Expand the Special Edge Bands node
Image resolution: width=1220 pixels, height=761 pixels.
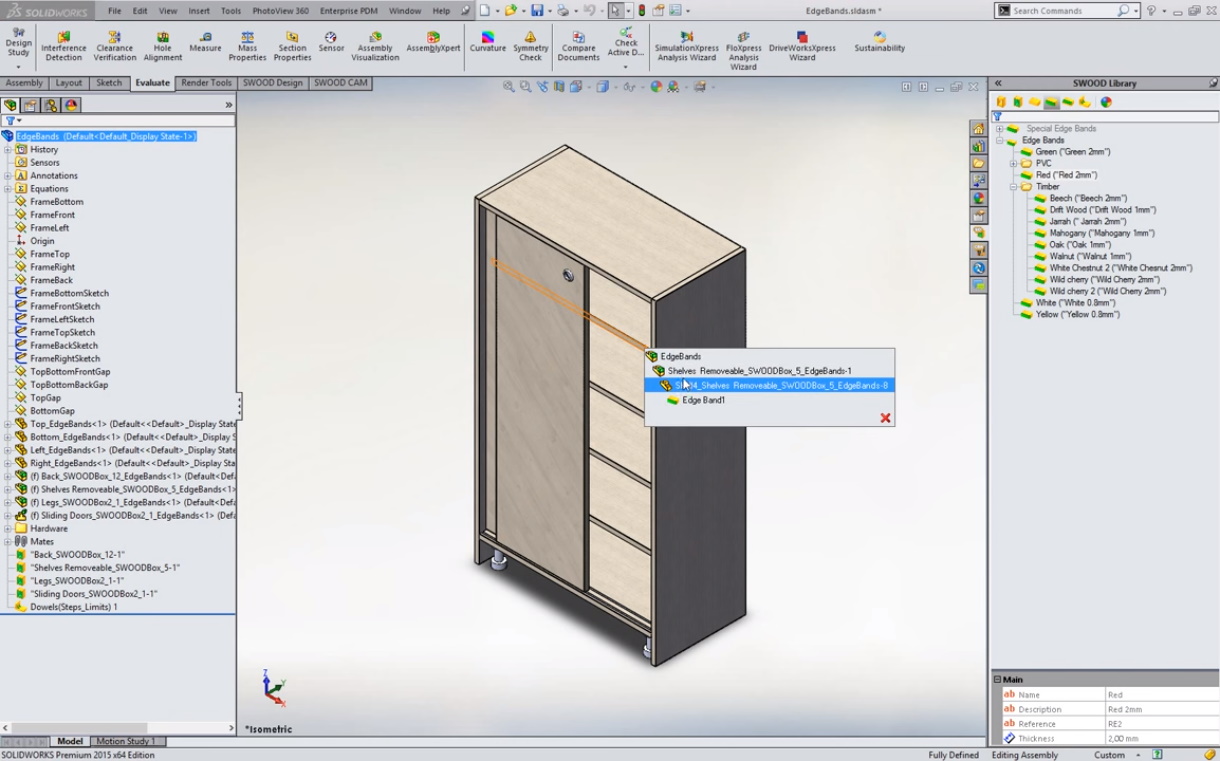999,129
